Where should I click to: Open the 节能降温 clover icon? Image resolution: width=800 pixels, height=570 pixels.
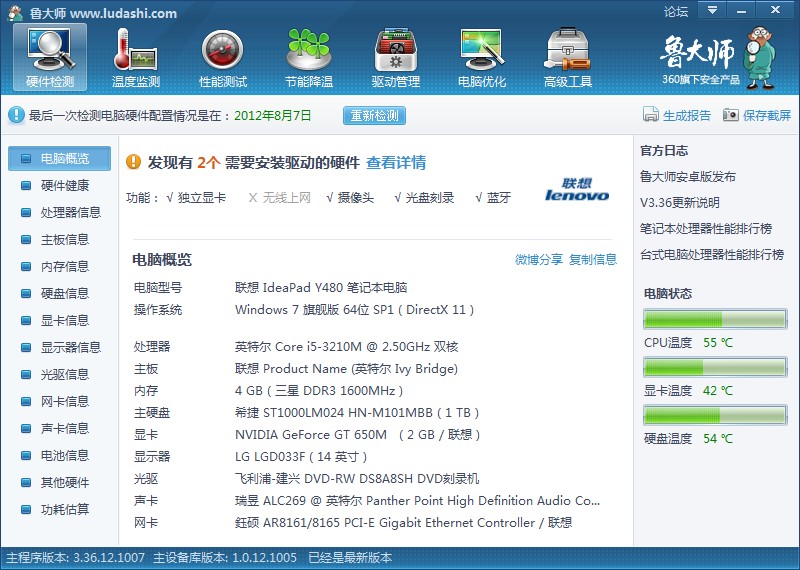(309, 49)
